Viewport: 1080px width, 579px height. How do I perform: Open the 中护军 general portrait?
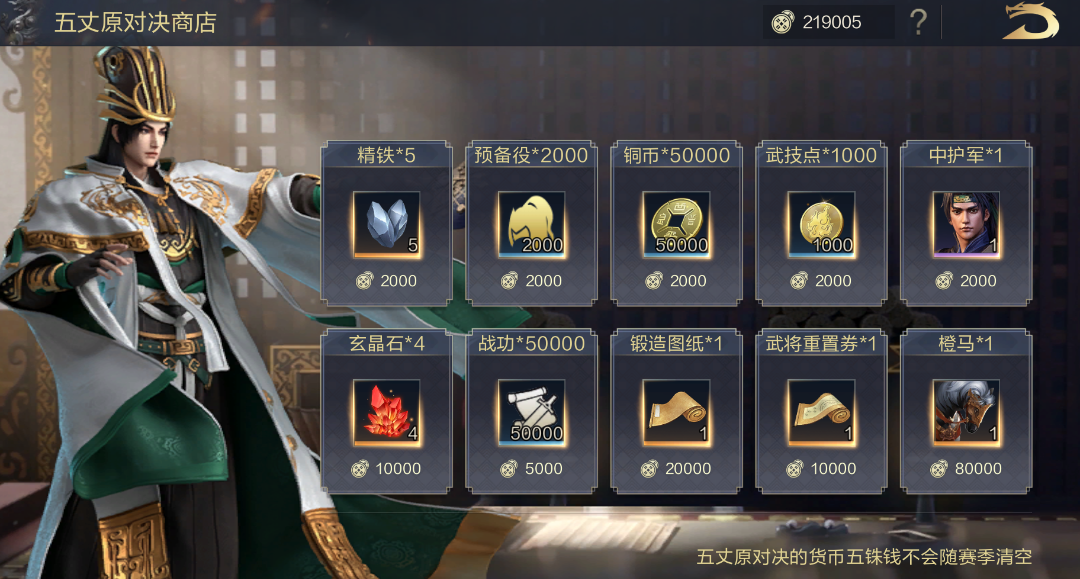click(966, 224)
